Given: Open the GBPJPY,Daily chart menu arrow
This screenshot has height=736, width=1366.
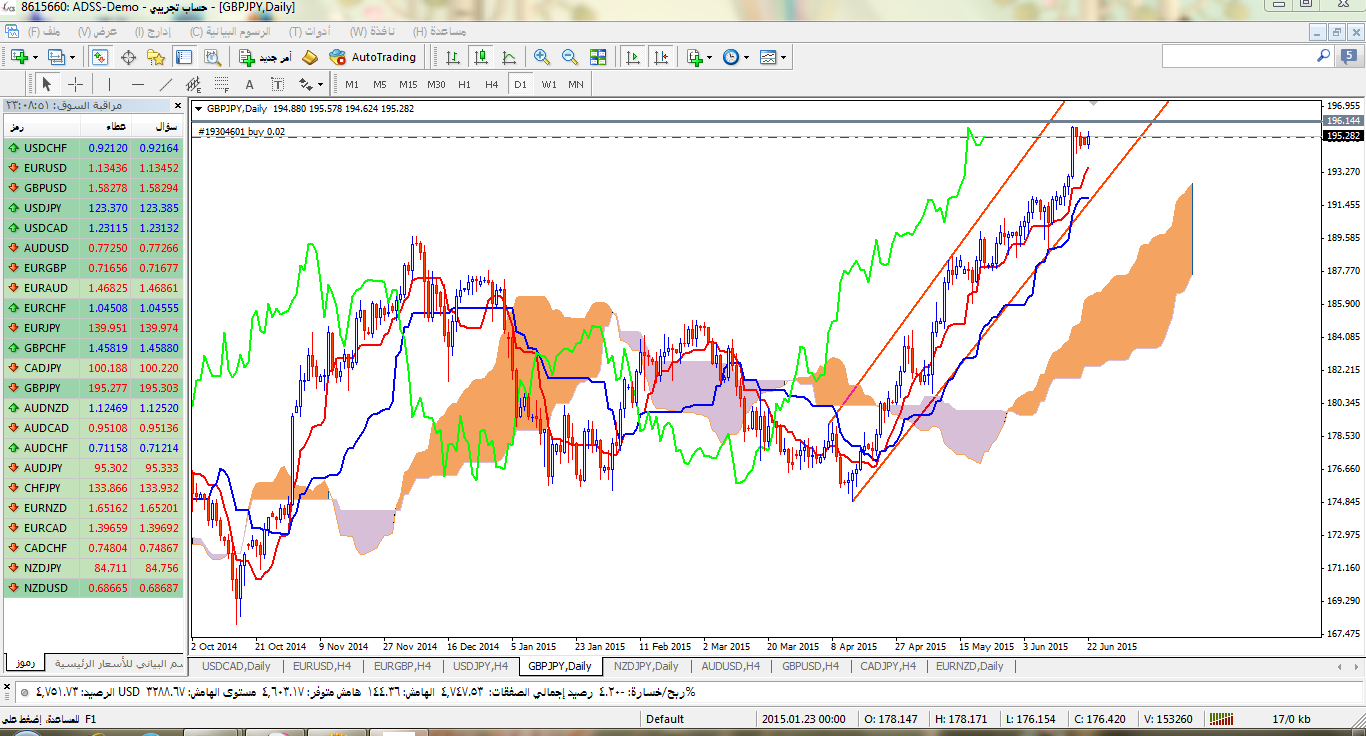Looking at the screenshot, I should click(198, 108).
